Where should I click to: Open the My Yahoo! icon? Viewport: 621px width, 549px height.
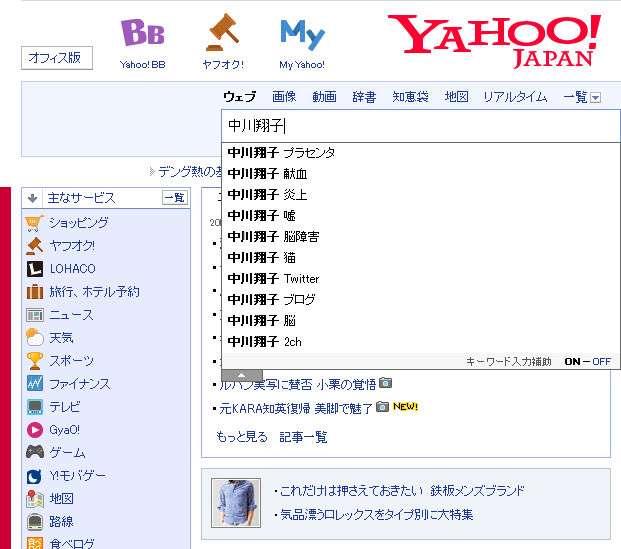click(303, 35)
